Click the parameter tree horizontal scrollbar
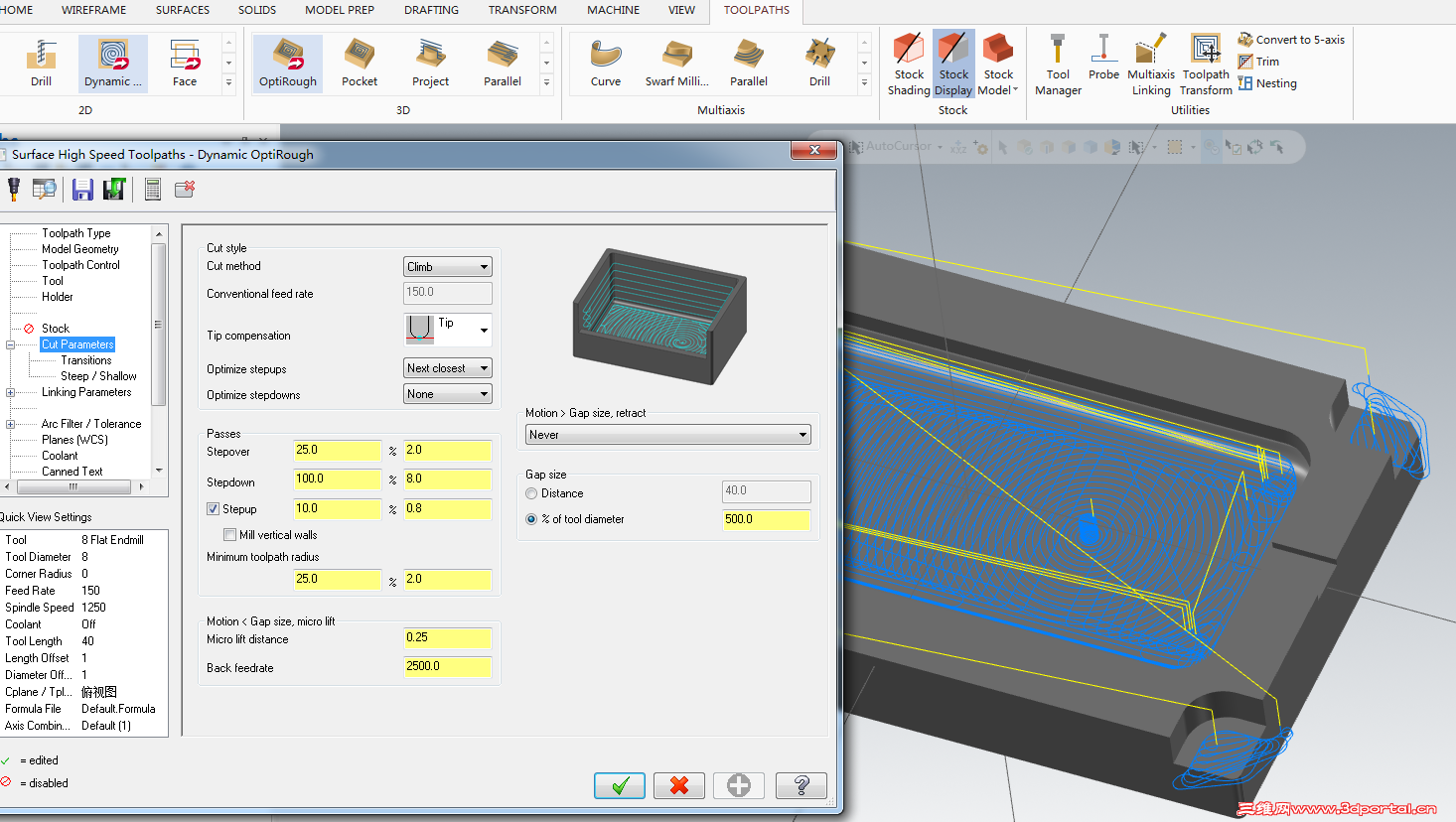Viewport: 1456px width, 822px height. (75, 487)
